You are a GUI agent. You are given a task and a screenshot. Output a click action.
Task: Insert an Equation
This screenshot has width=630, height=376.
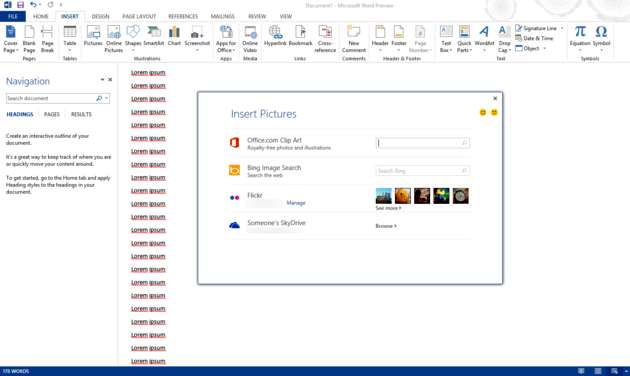580,39
